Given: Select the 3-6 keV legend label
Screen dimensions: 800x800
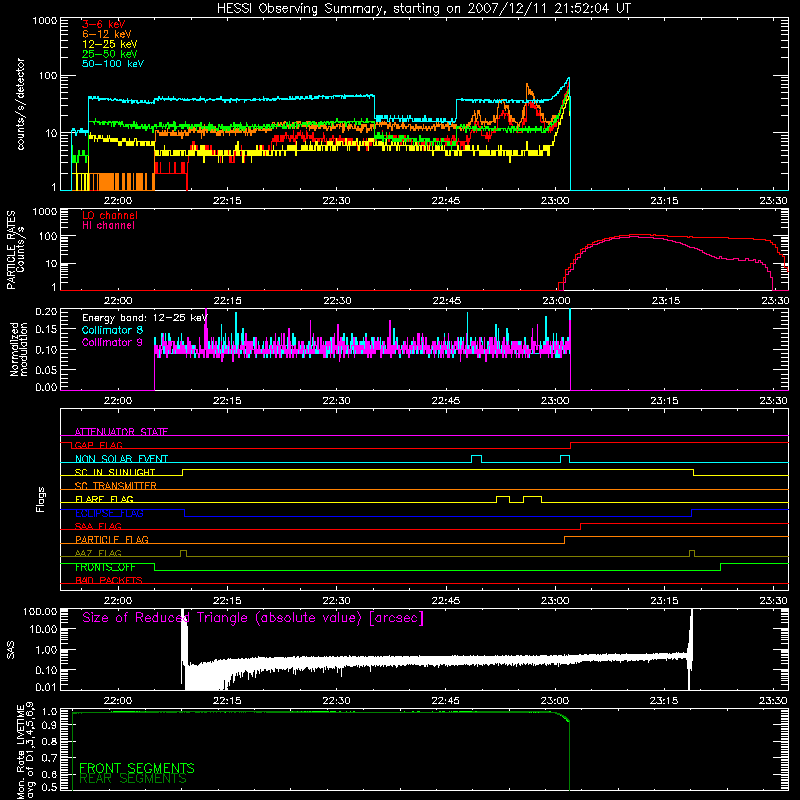Looking at the screenshot, I should (x=103, y=24).
